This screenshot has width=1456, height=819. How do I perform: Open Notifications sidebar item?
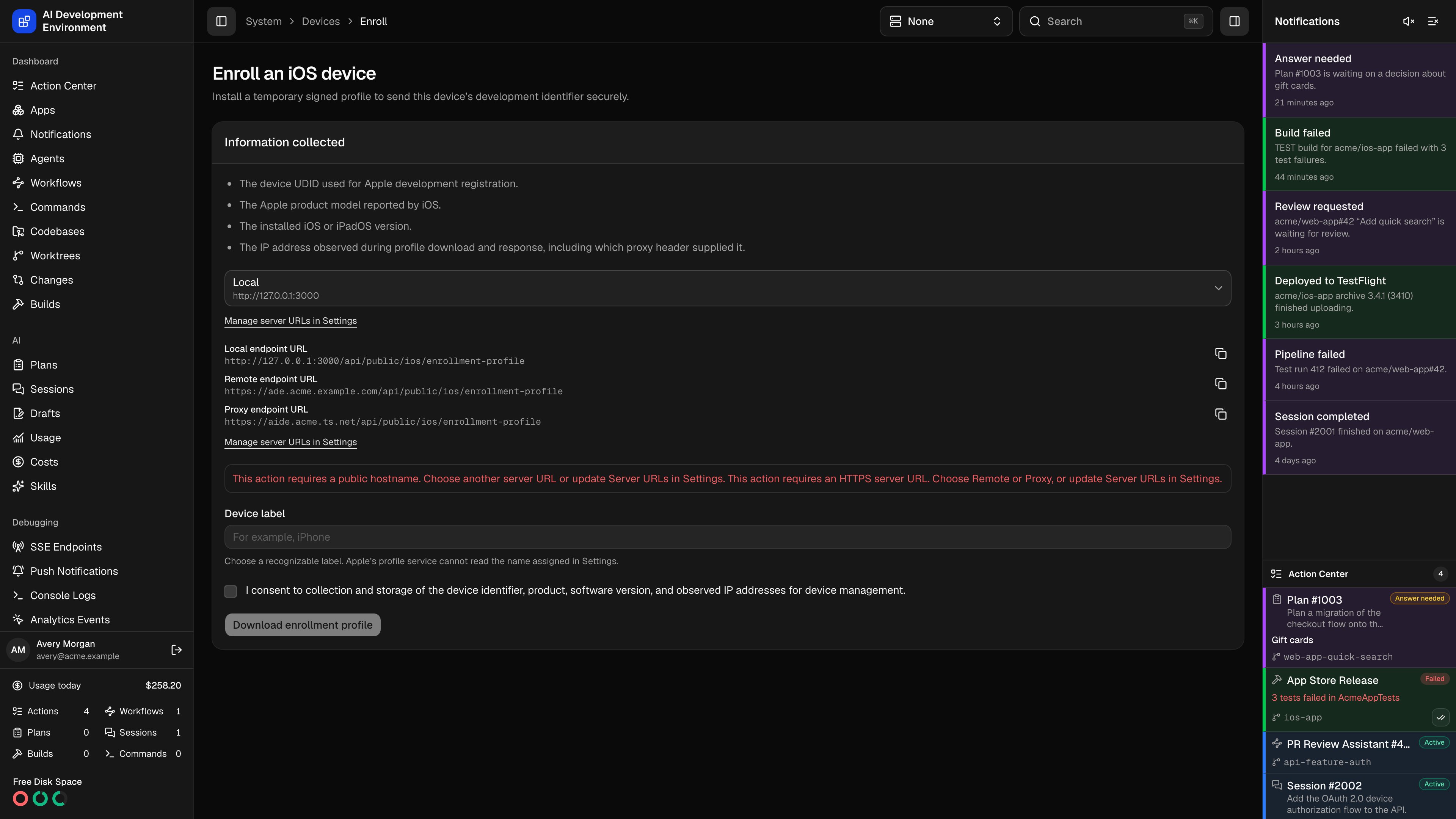click(97, 135)
